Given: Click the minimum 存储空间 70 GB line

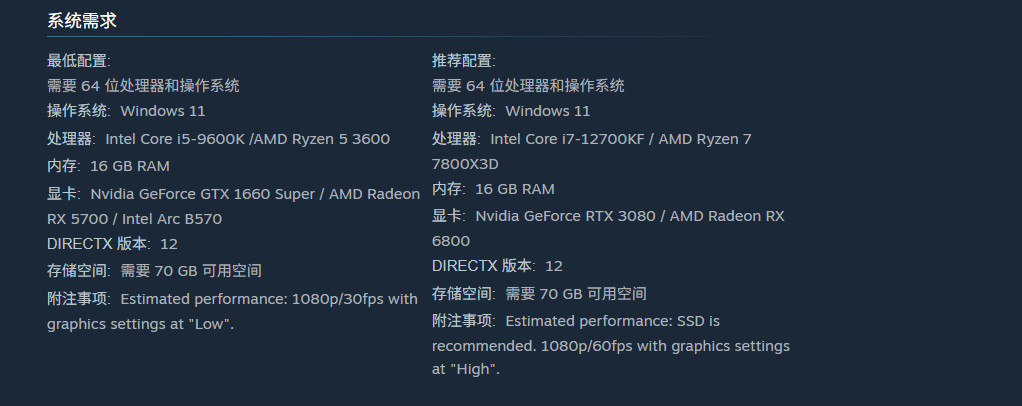Looking at the screenshot, I should tap(154, 270).
